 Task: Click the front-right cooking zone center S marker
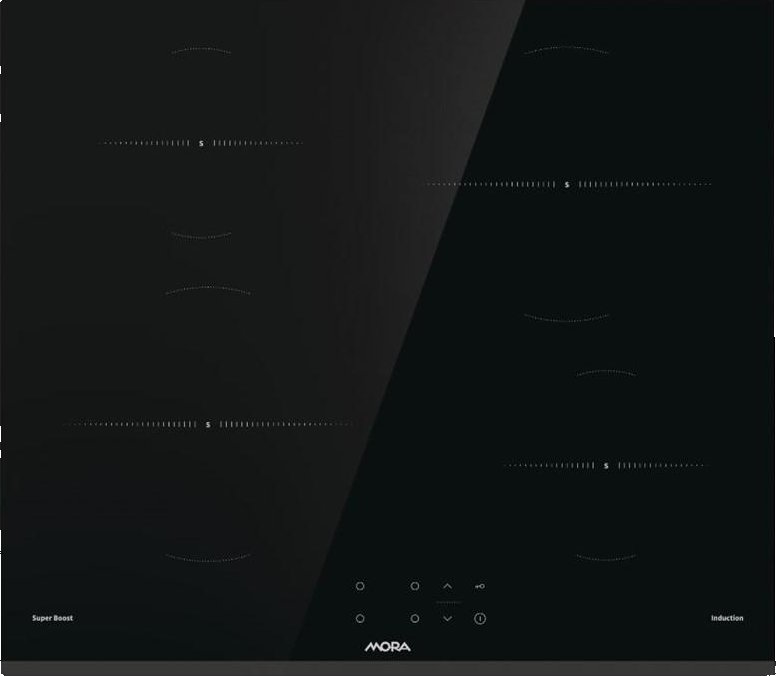click(x=606, y=465)
